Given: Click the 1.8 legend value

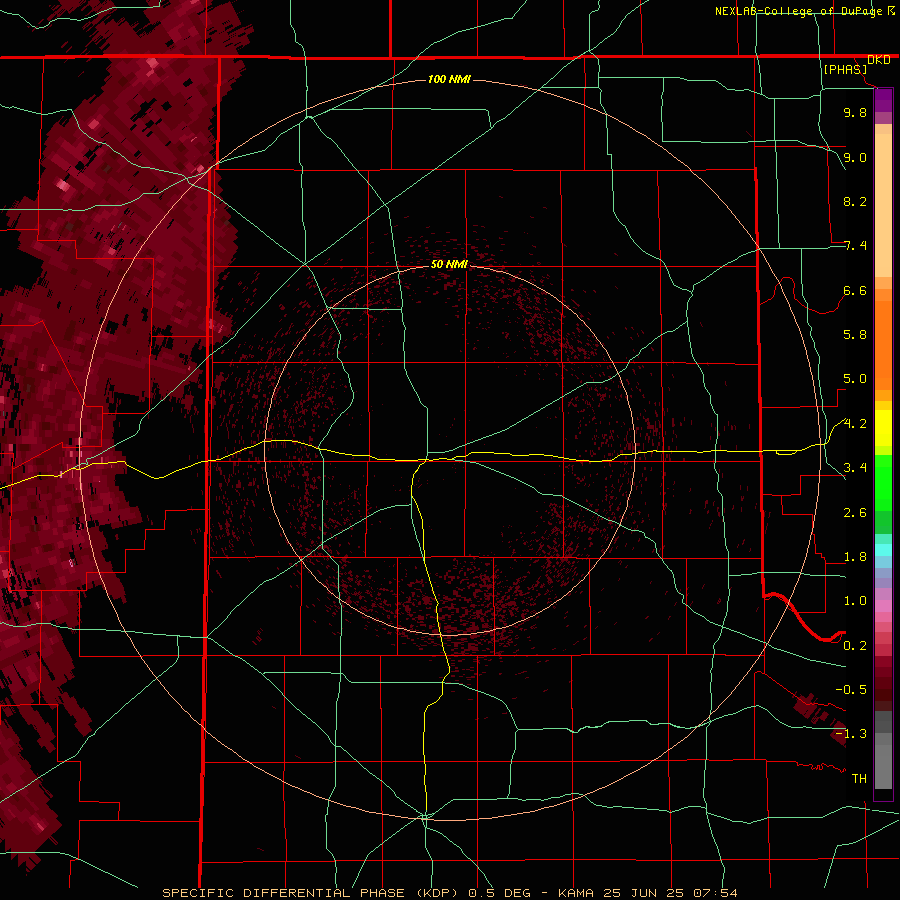Looking at the screenshot, I should (855, 557).
